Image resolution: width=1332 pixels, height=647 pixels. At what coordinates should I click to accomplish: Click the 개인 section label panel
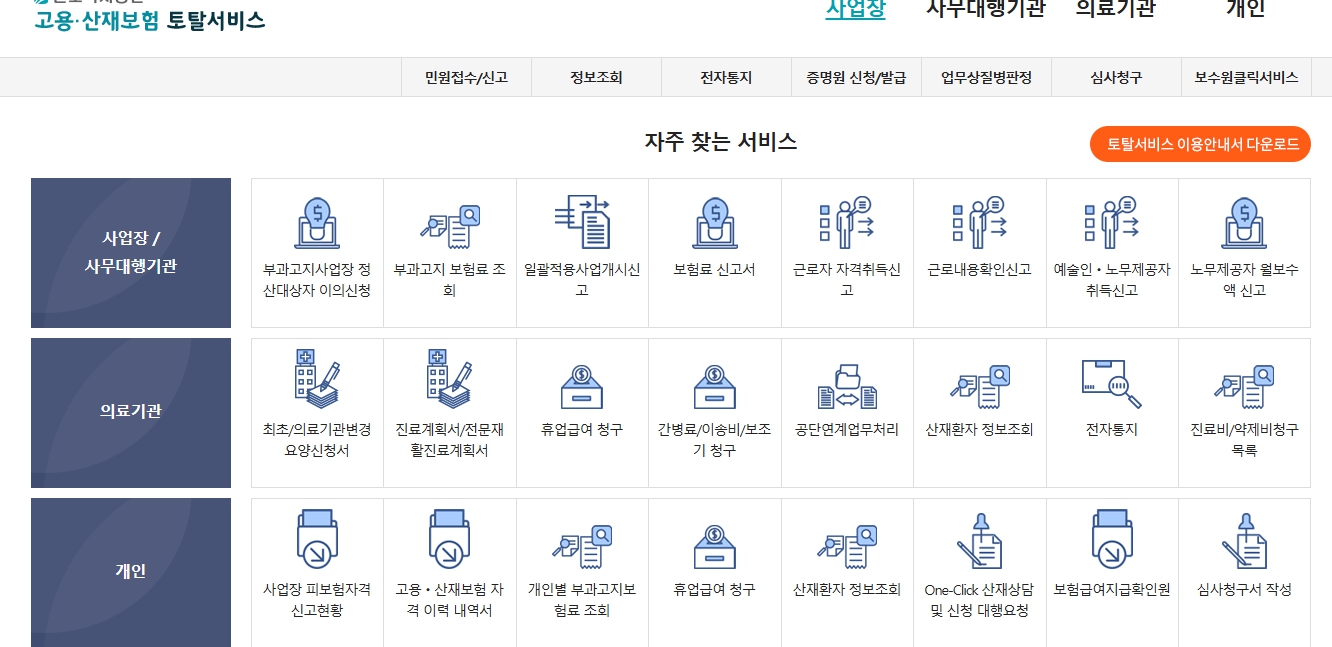pyautogui.click(x=130, y=571)
